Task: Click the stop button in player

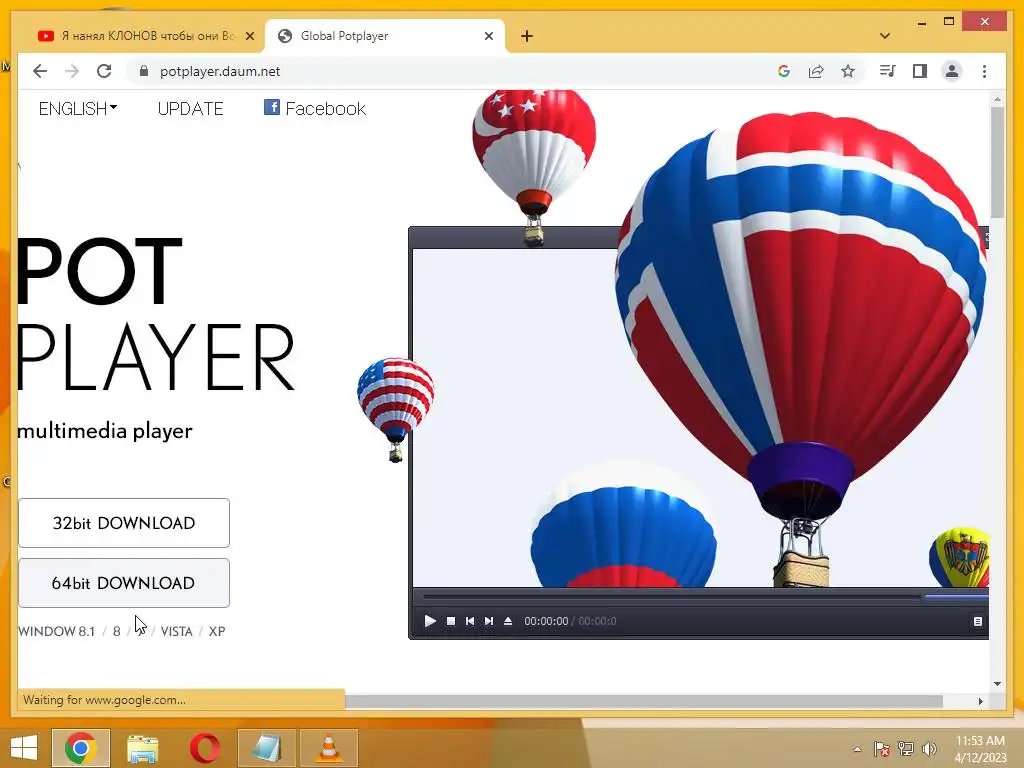Action: click(x=451, y=621)
